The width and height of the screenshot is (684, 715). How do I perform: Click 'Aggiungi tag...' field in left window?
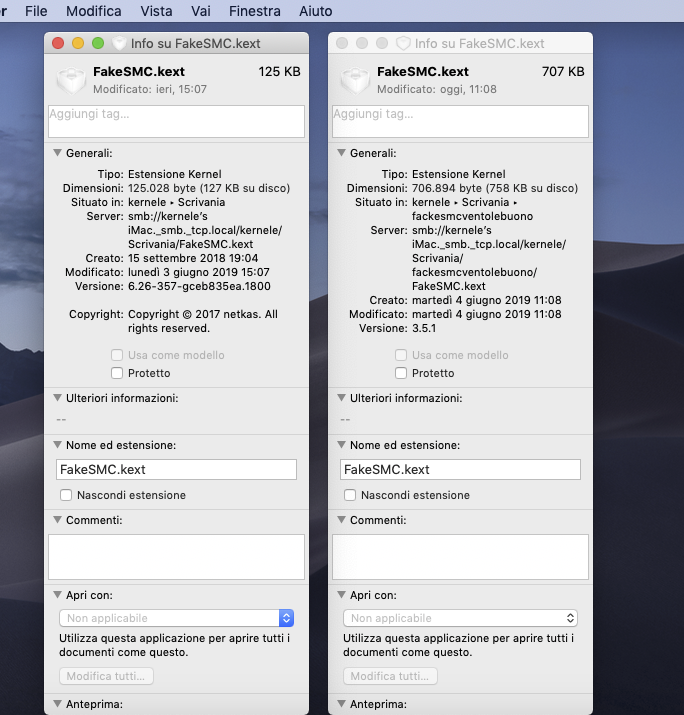[x=176, y=121]
